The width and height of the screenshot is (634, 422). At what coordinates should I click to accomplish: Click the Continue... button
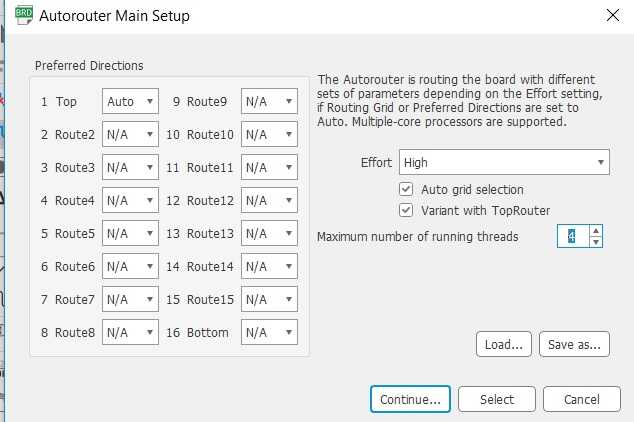[410, 399]
